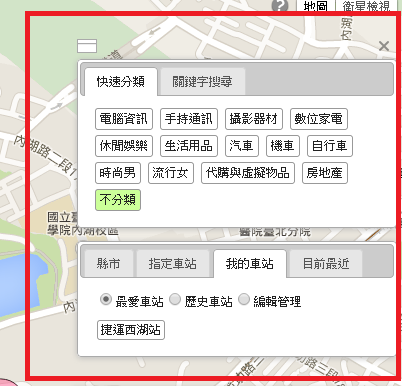Pick the 代購與虛擬物品 category
This screenshot has height=386, width=402.
[248, 173]
